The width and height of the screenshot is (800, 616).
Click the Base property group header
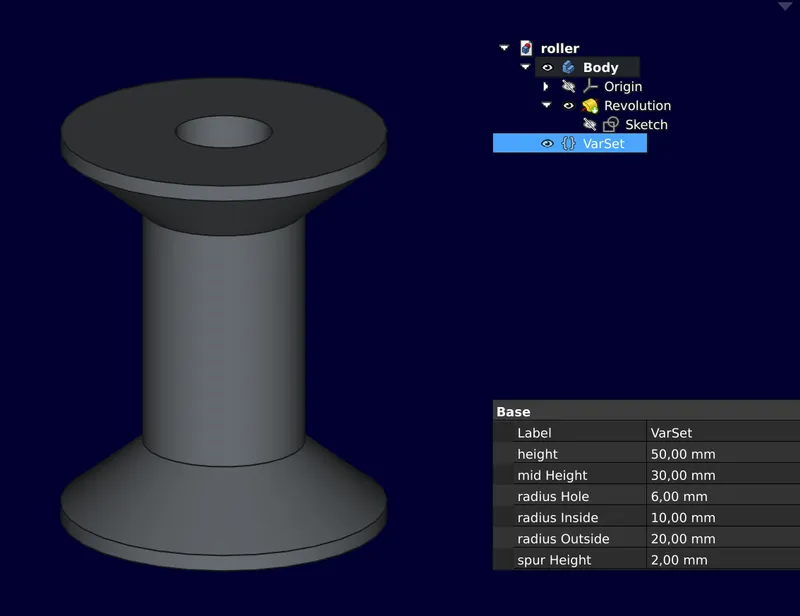(646, 411)
